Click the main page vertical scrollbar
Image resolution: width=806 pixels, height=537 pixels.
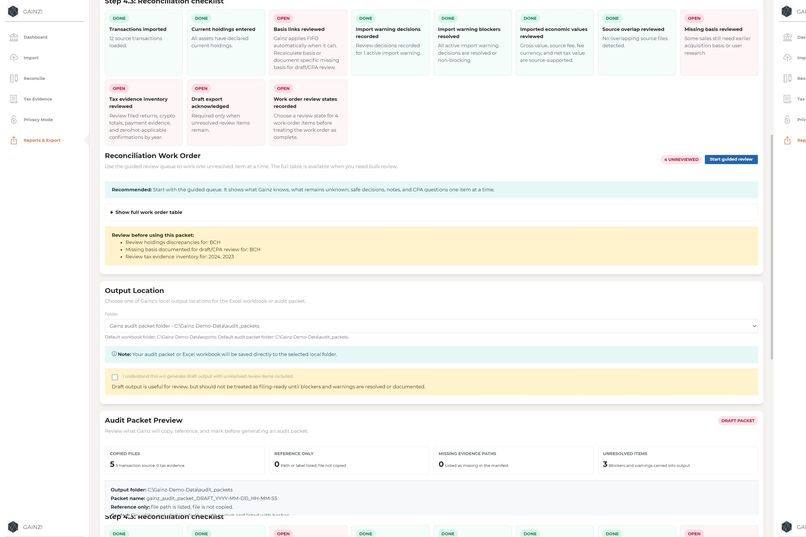pos(772,247)
